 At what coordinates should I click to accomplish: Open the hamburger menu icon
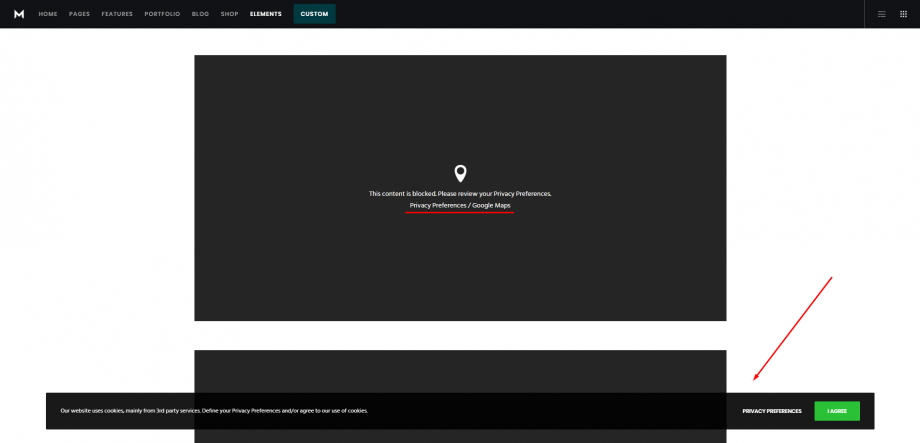coord(881,14)
